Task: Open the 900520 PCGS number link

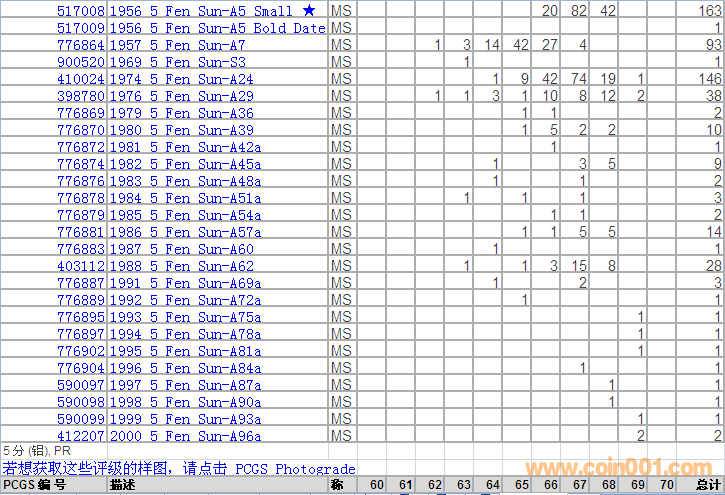Action: pyautogui.click(x=81, y=62)
